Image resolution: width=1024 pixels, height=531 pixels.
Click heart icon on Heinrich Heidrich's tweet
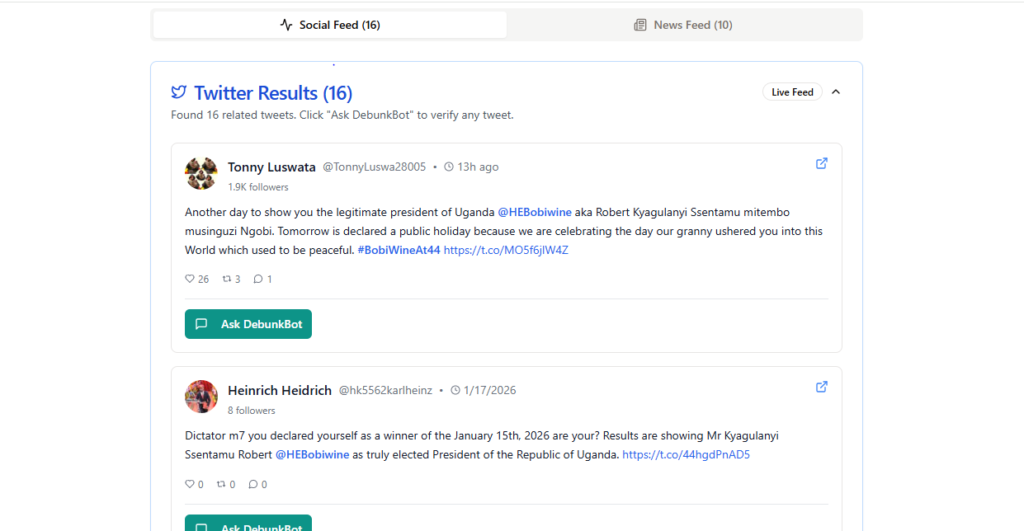coord(190,484)
